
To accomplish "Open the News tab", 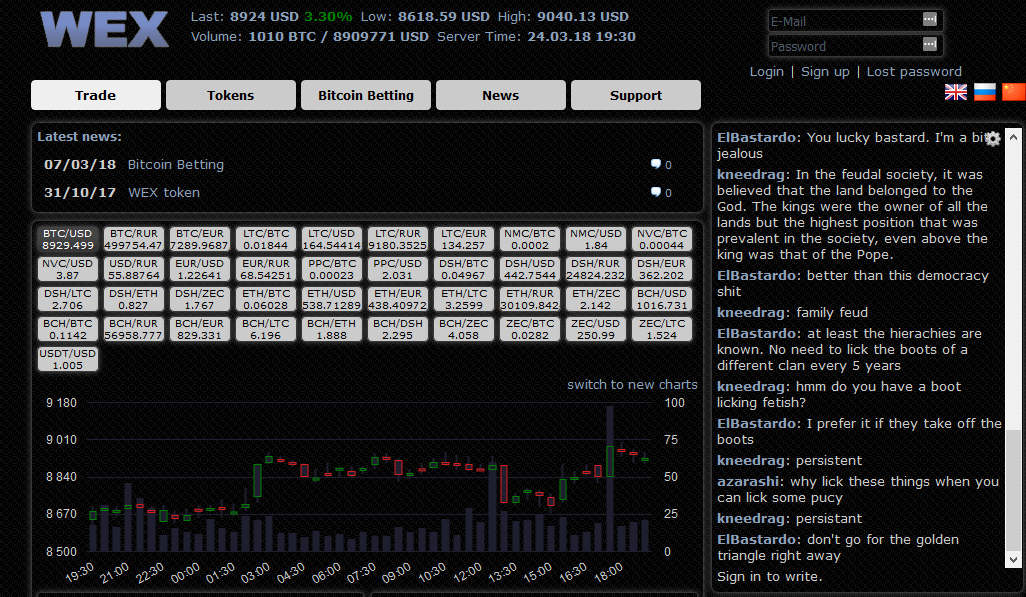I will click(x=501, y=95).
